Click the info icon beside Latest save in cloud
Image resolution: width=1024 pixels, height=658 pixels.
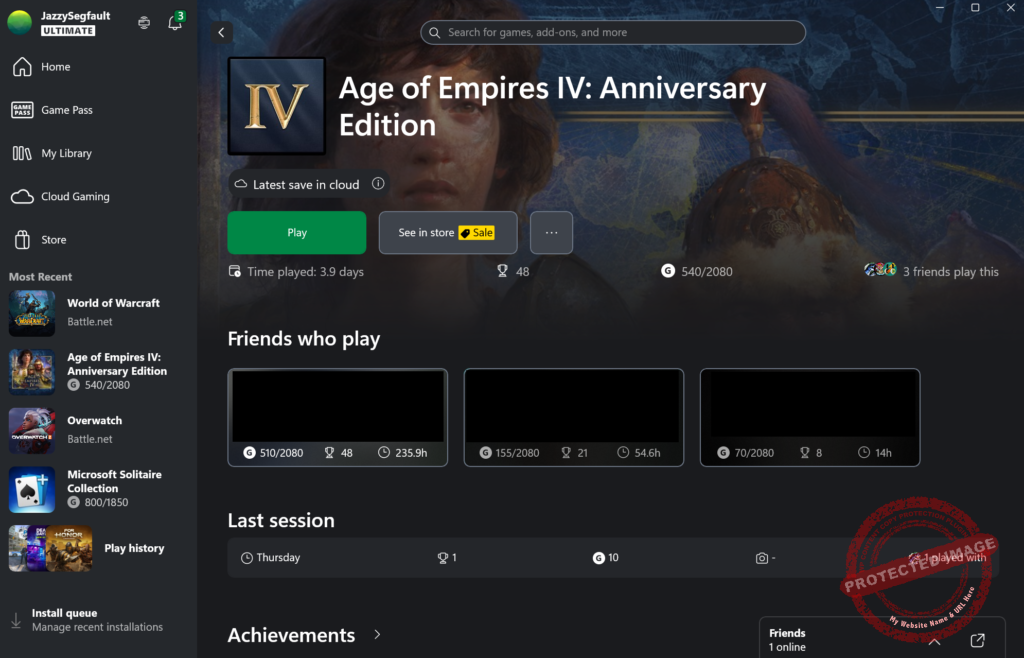[378, 184]
